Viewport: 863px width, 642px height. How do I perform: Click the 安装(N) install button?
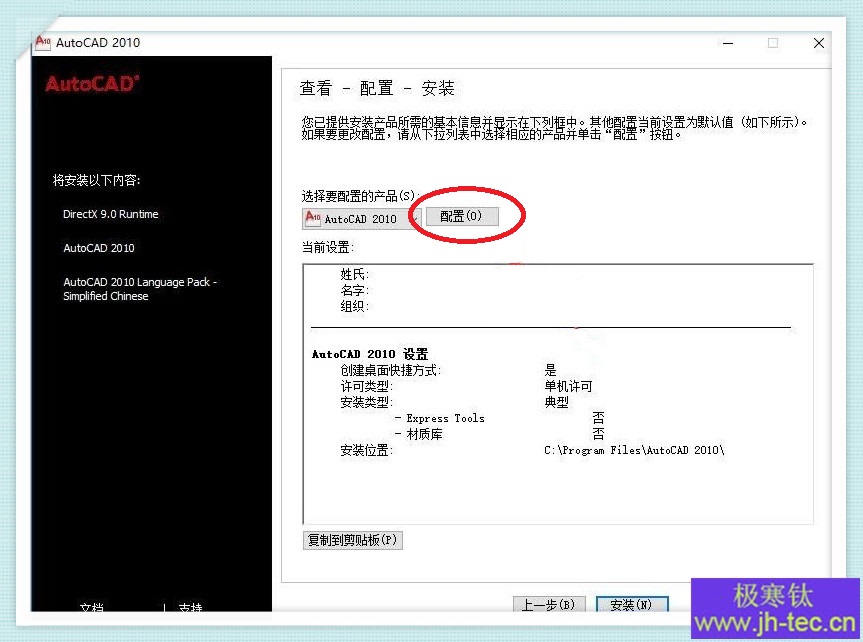632,605
